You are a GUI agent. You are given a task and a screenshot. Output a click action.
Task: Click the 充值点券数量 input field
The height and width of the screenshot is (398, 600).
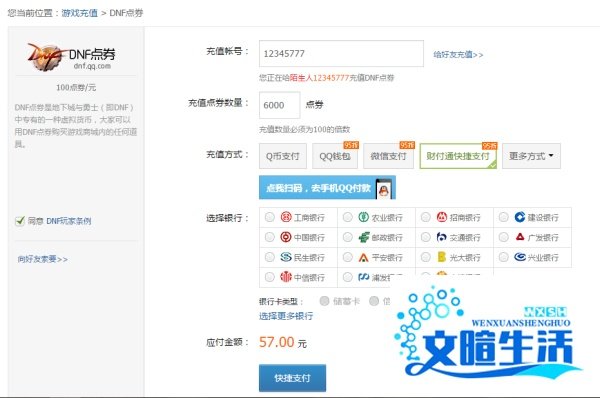pyautogui.click(x=280, y=105)
